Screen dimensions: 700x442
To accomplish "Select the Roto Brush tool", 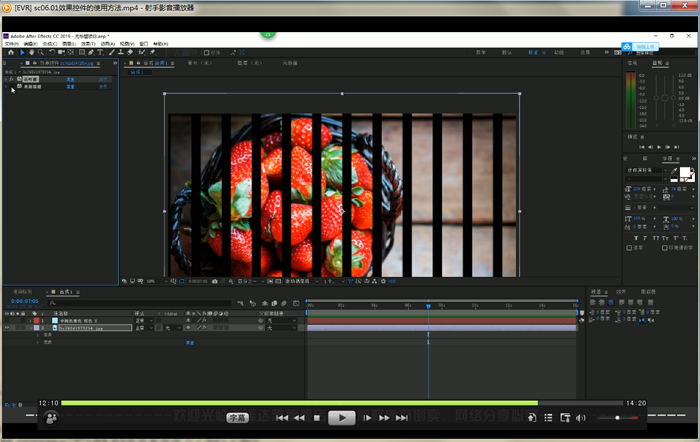I will click(x=142, y=53).
